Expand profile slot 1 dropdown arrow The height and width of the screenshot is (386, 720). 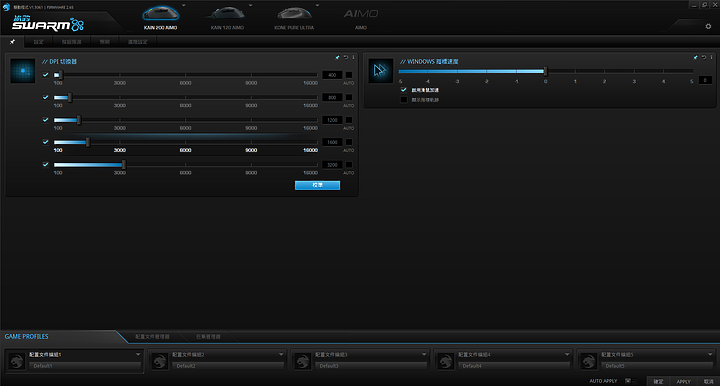[138, 354]
